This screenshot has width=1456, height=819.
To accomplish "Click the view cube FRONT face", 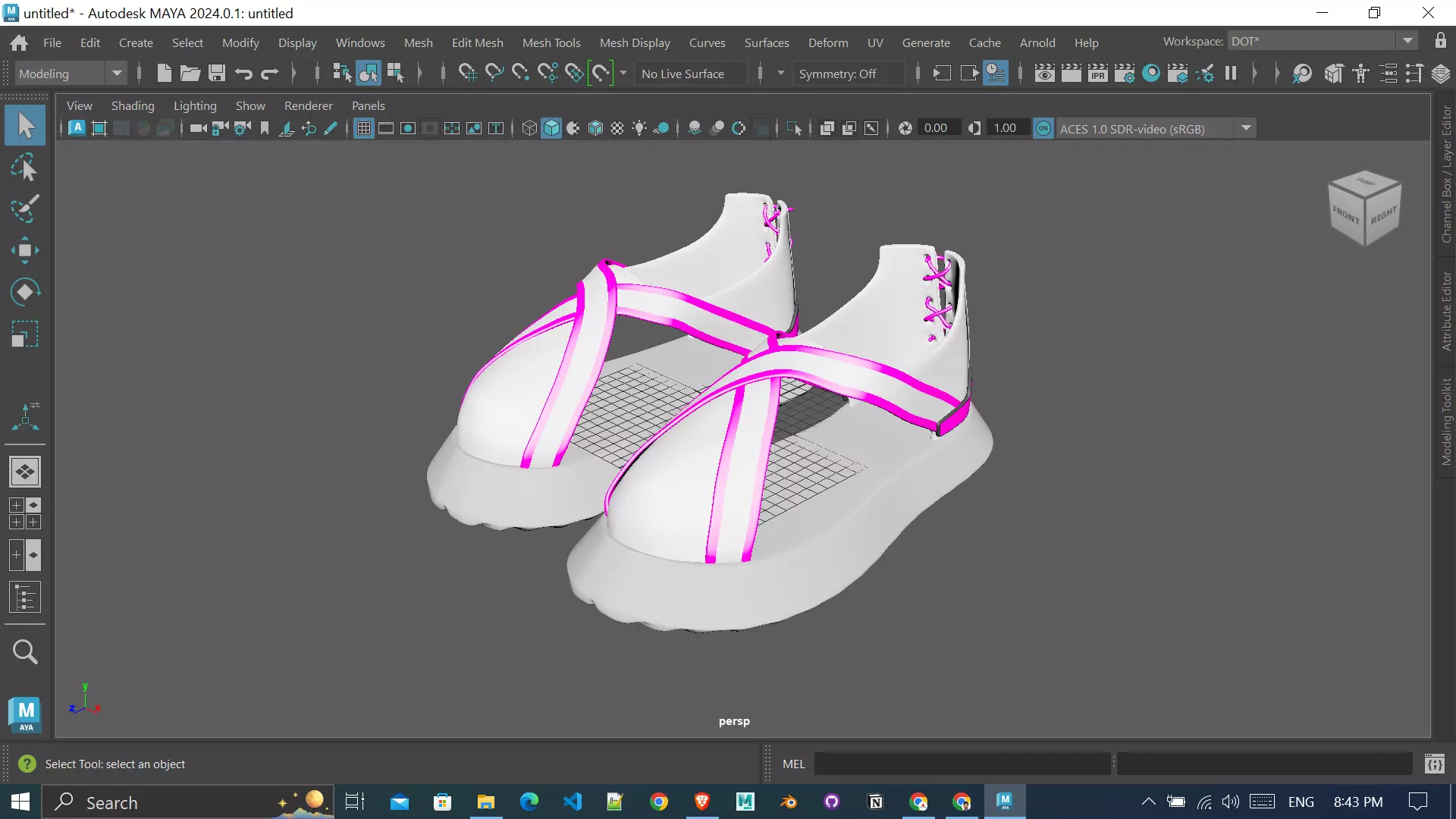I will (1346, 215).
